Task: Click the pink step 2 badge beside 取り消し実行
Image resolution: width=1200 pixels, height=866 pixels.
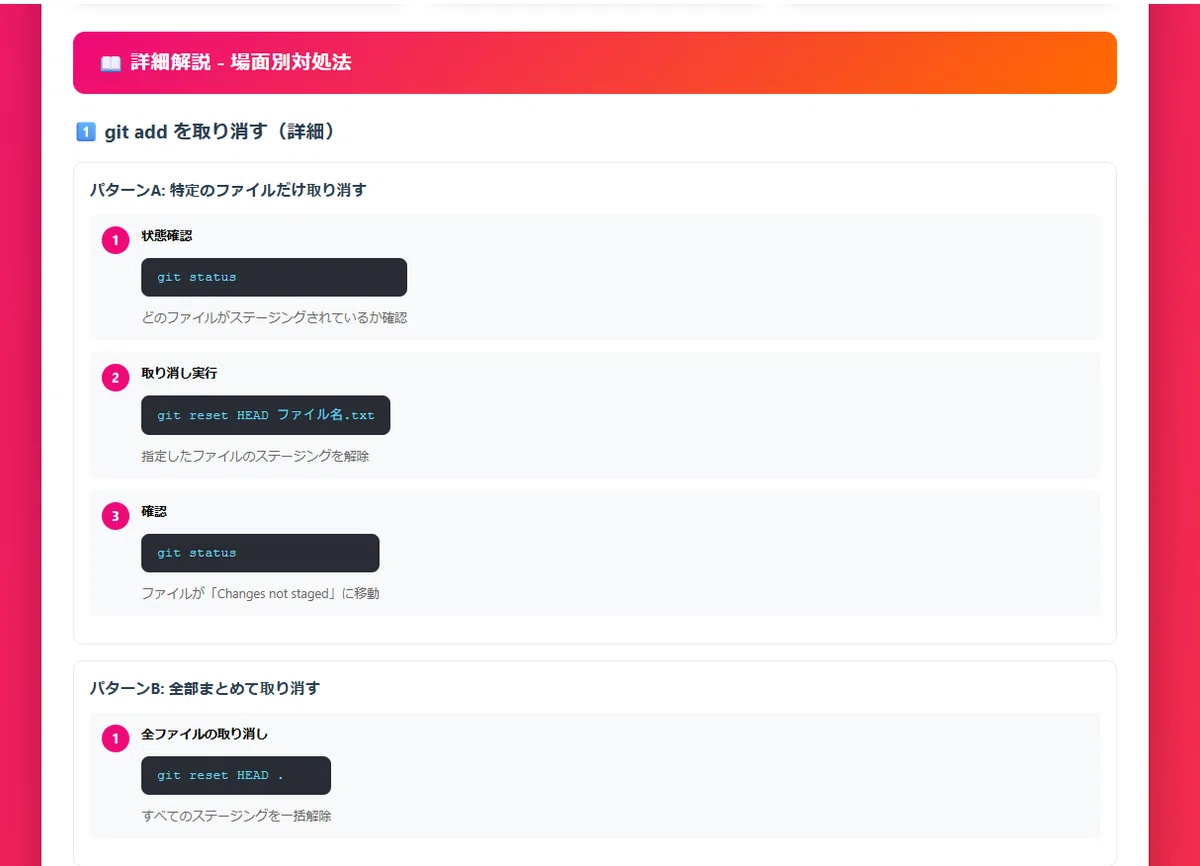Action: coord(116,378)
